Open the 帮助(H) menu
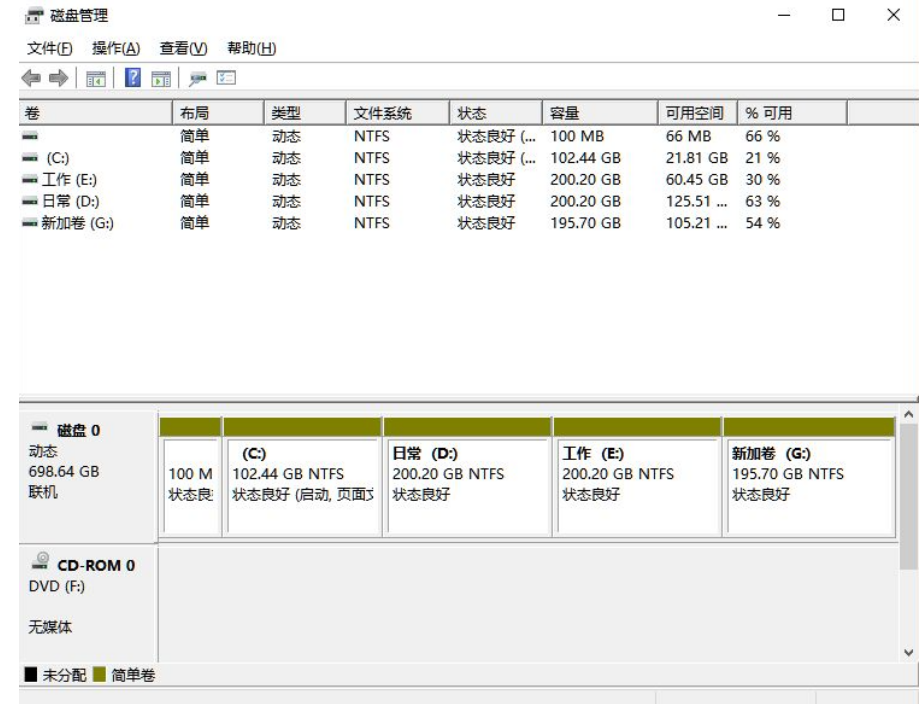The height and width of the screenshot is (704, 923). (x=251, y=48)
